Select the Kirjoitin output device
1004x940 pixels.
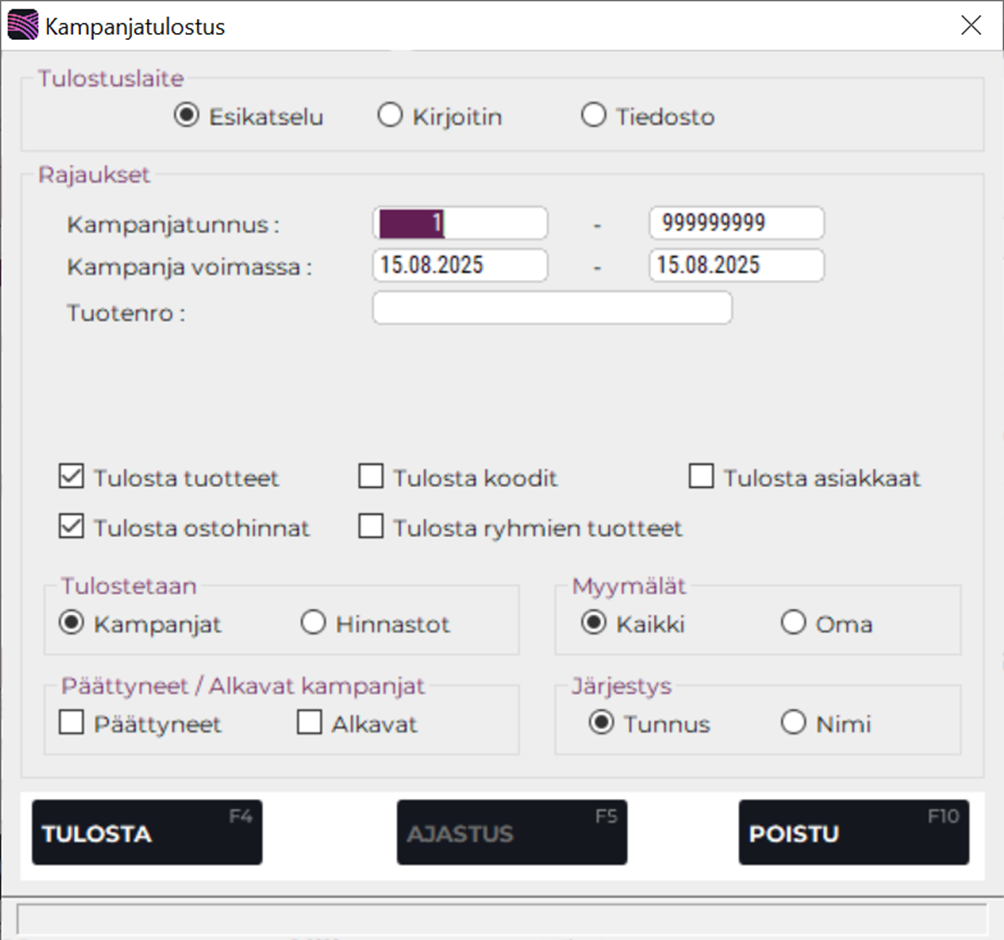tap(389, 115)
